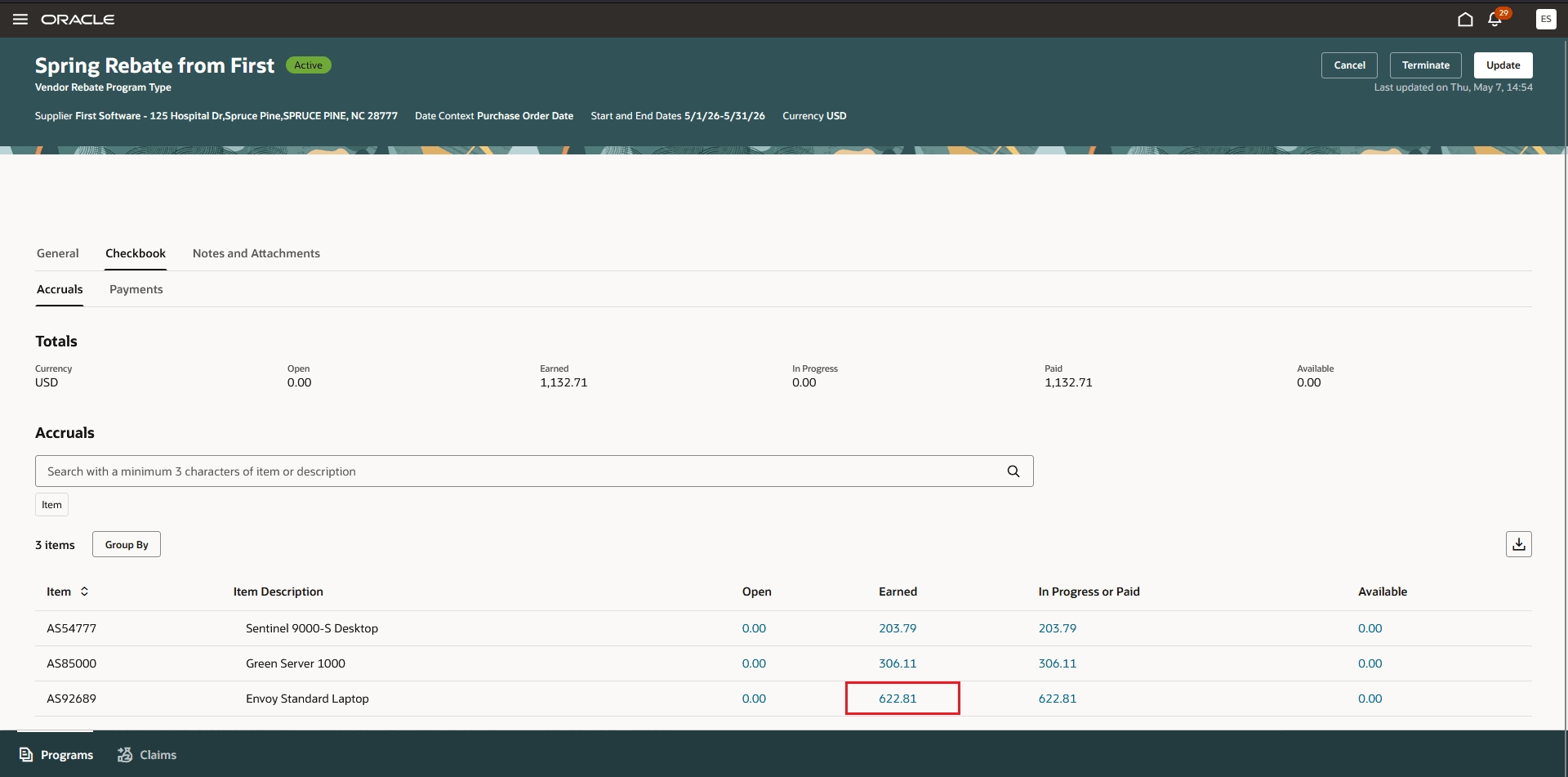This screenshot has width=1568, height=777.
Task: Open Earned 203.79 for AS54777
Action: (x=898, y=628)
